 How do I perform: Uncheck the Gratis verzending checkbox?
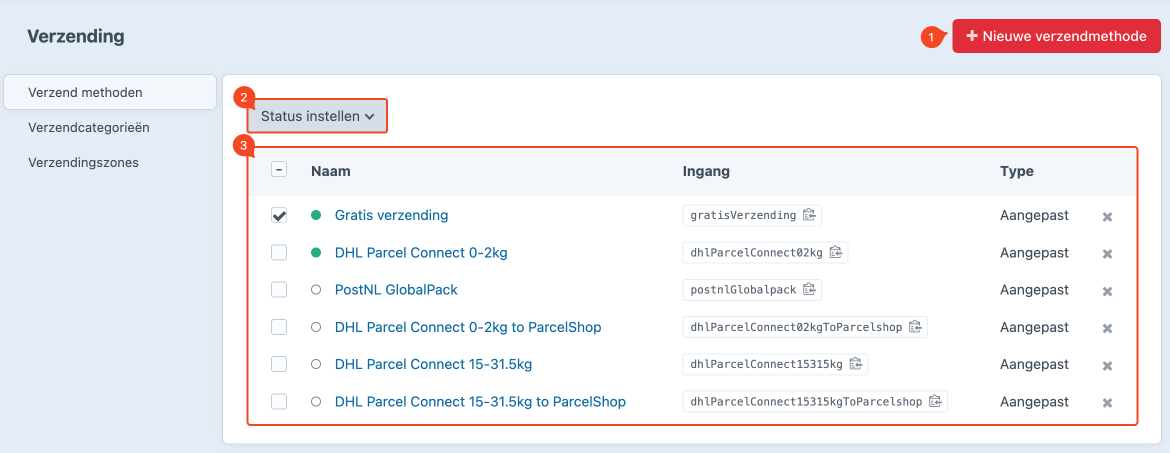click(x=279, y=215)
